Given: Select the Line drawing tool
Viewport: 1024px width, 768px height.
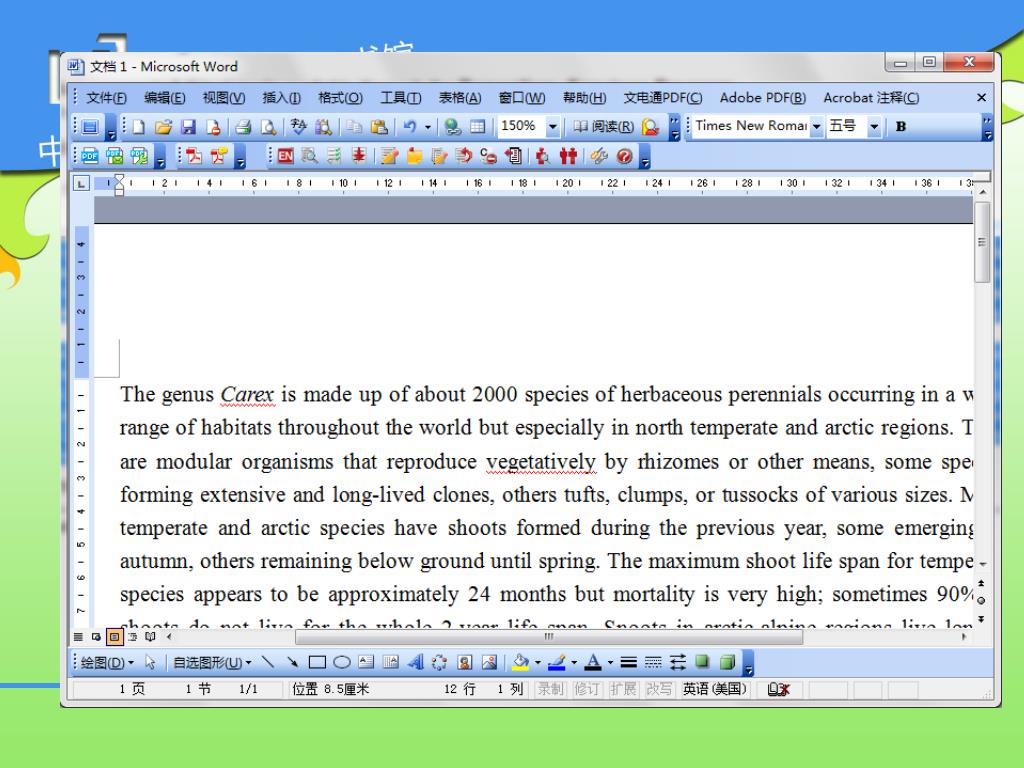Looking at the screenshot, I should pos(268,662).
